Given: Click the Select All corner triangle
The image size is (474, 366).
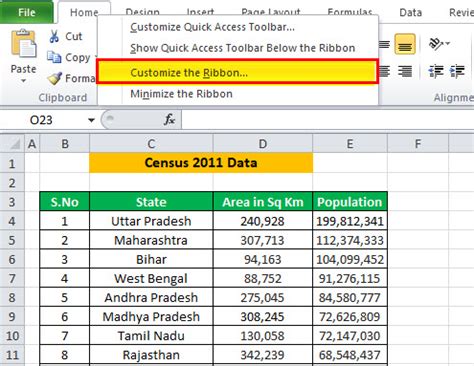Looking at the screenshot, I should point(14,144).
